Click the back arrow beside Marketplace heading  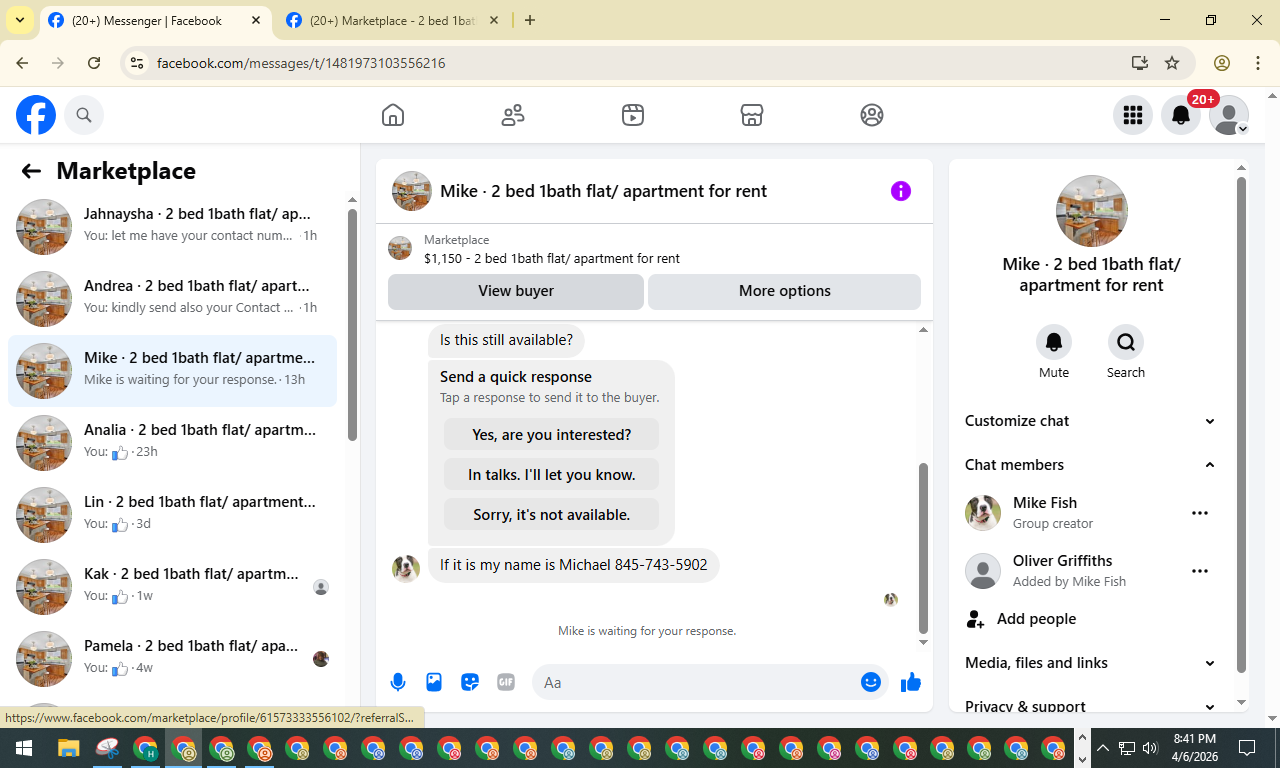pyautogui.click(x=31, y=171)
